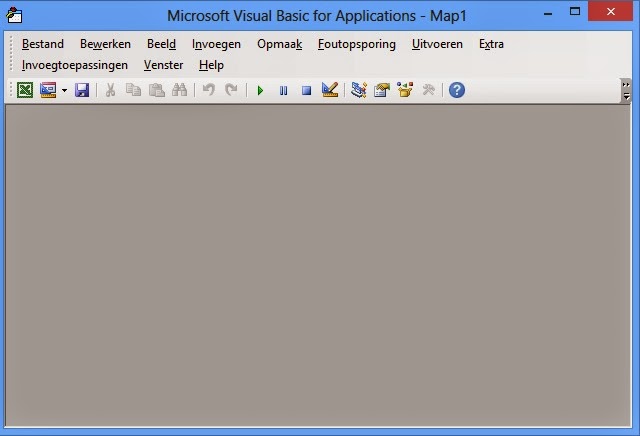Click the Cut scissors icon
640x436 pixels.
[x=110, y=90]
